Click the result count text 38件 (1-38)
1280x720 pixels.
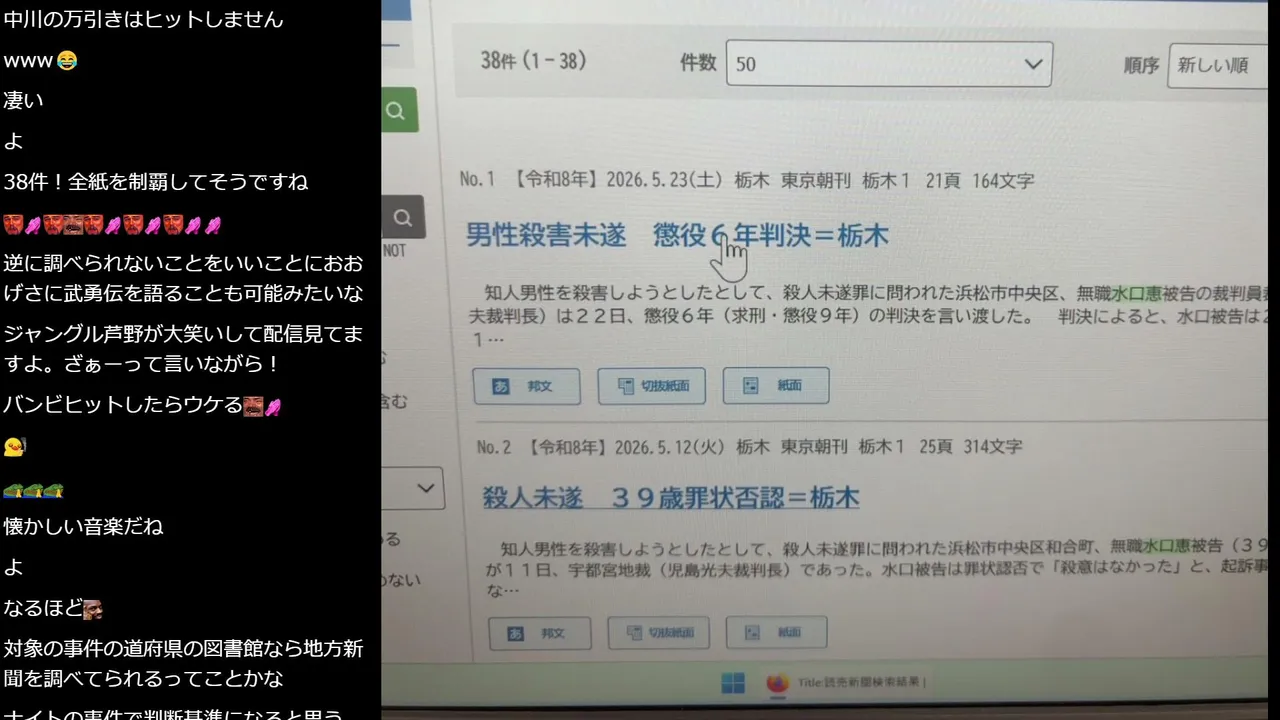(x=533, y=61)
